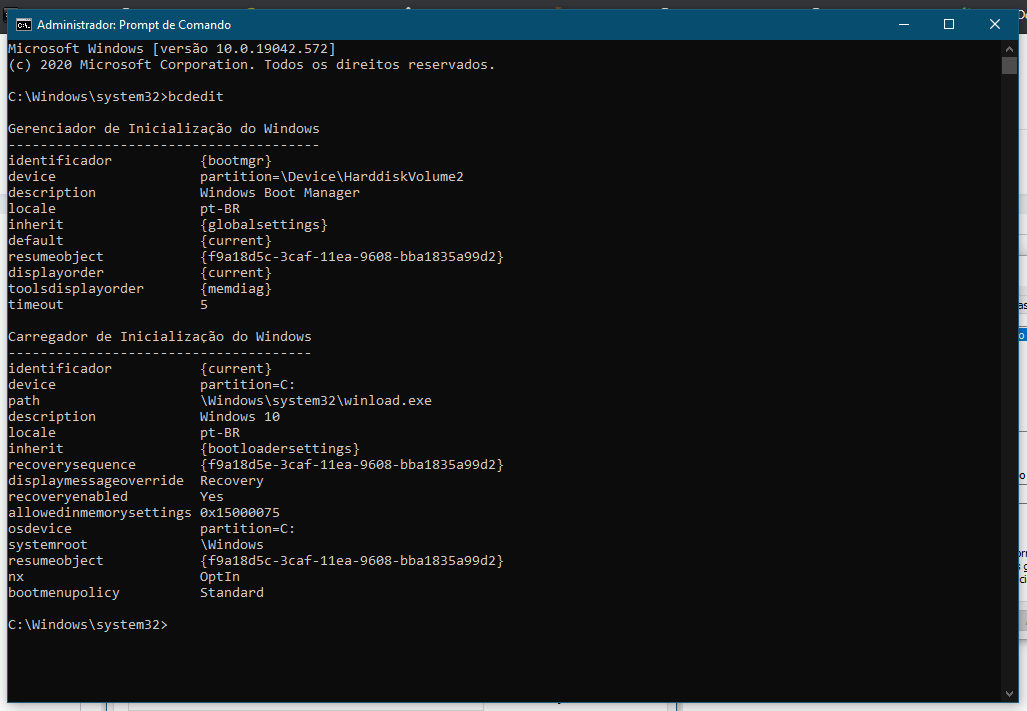The height and width of the screenshot is (711, 1027).
Task: Click the 'bootmenupolicy' label
Action: click(x=64, y=593)
